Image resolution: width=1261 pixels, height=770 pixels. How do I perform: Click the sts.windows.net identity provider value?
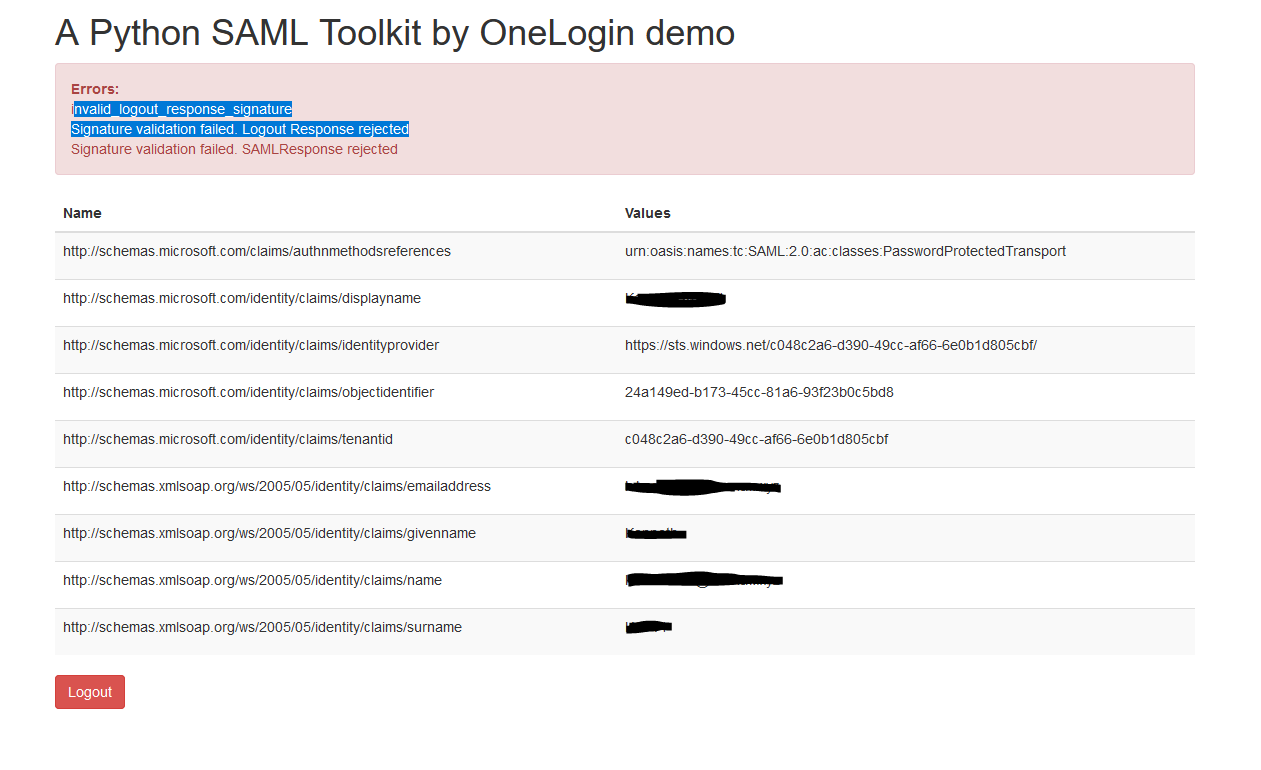coord(830,345)
